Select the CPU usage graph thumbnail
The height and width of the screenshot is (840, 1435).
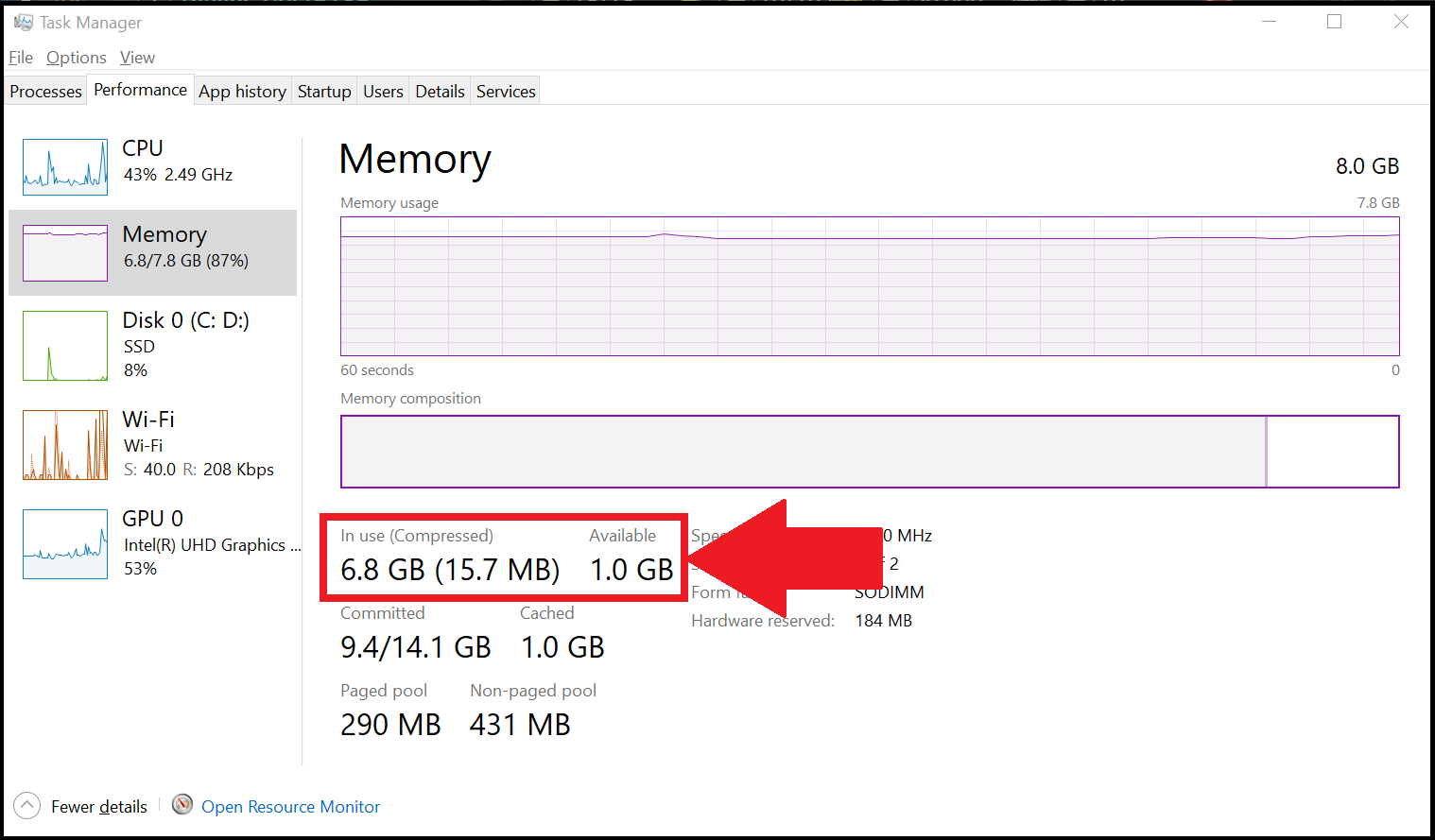pyautogui.click(x=65, y=167)
